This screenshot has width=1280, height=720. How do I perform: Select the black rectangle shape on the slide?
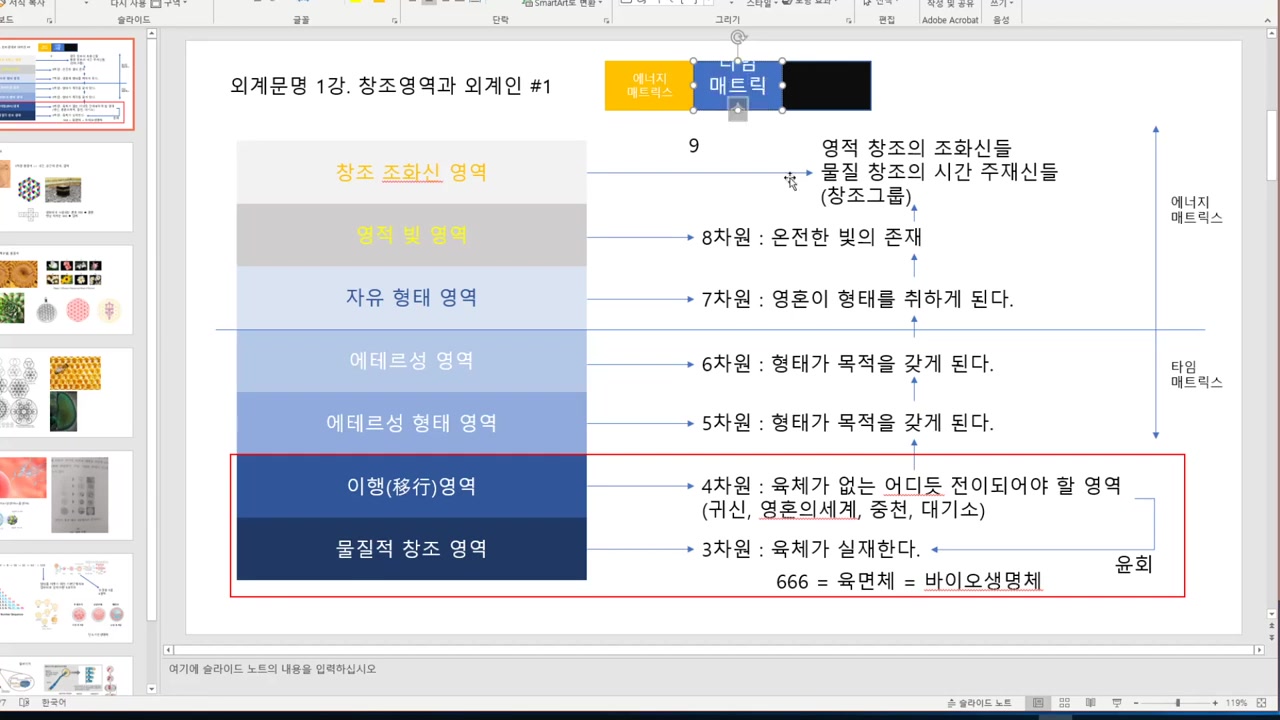click(x=827, y=86)
